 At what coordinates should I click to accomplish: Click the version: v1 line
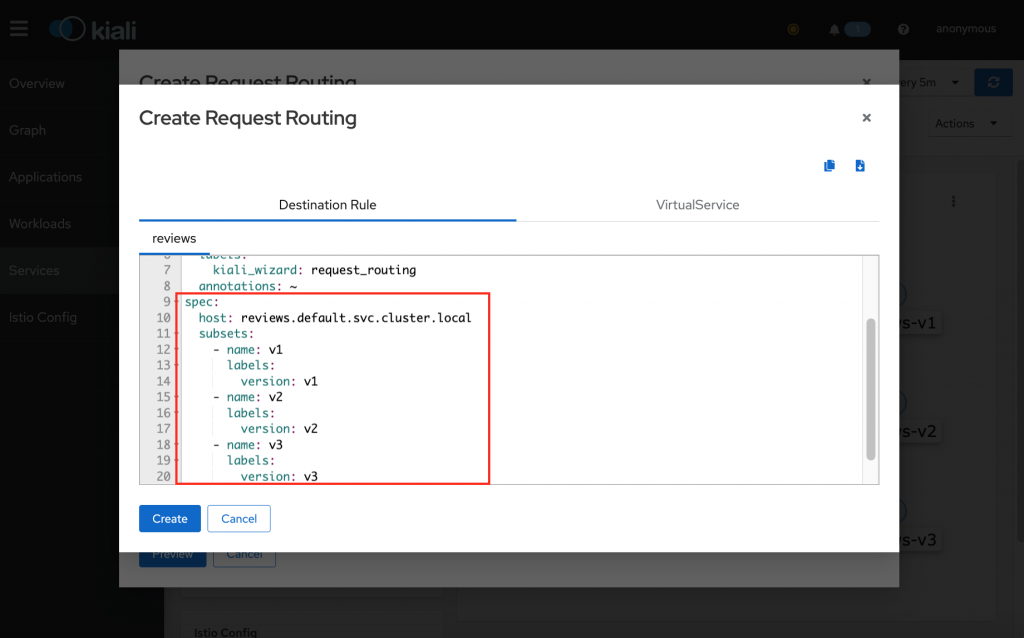pos(279,381)
